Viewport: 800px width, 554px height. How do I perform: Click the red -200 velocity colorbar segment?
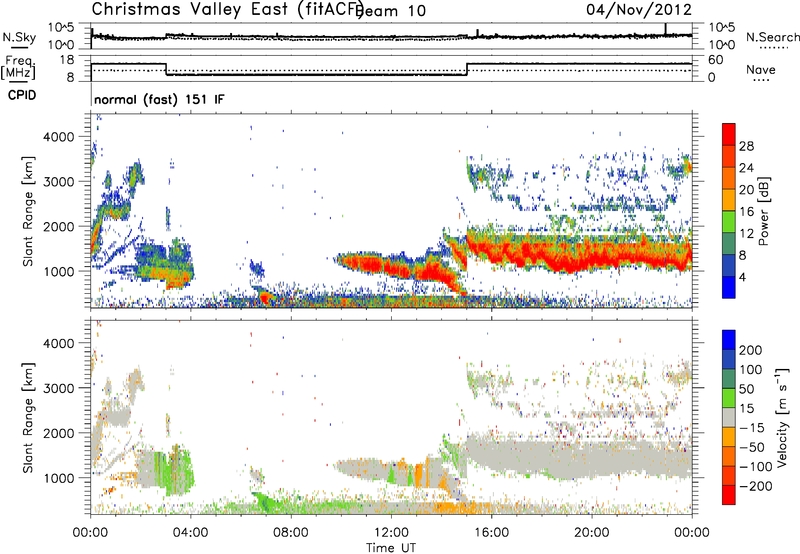[x=729, y=495]
